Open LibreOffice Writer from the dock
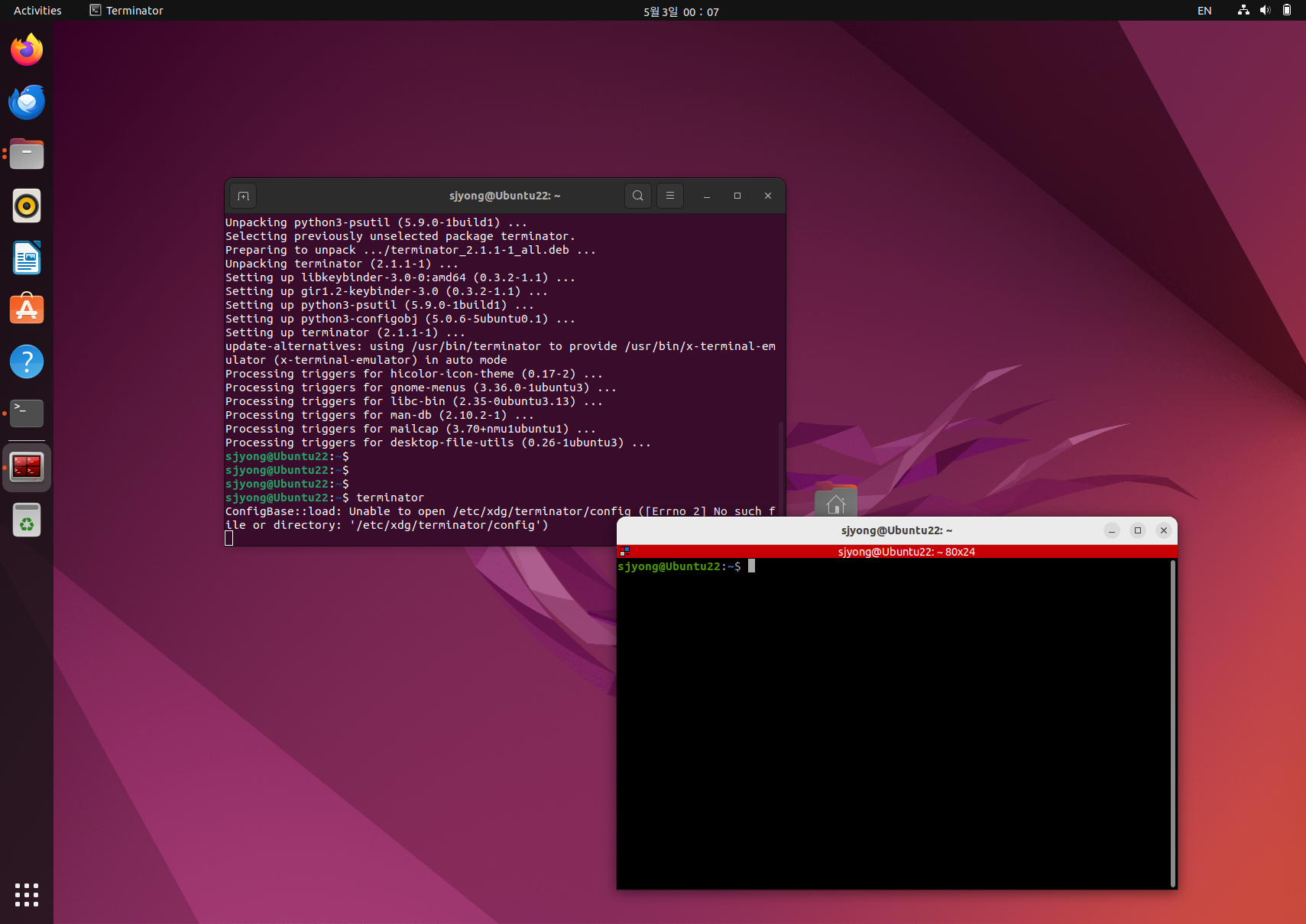This screenshot has width=1306, height=924. [27, 258]
